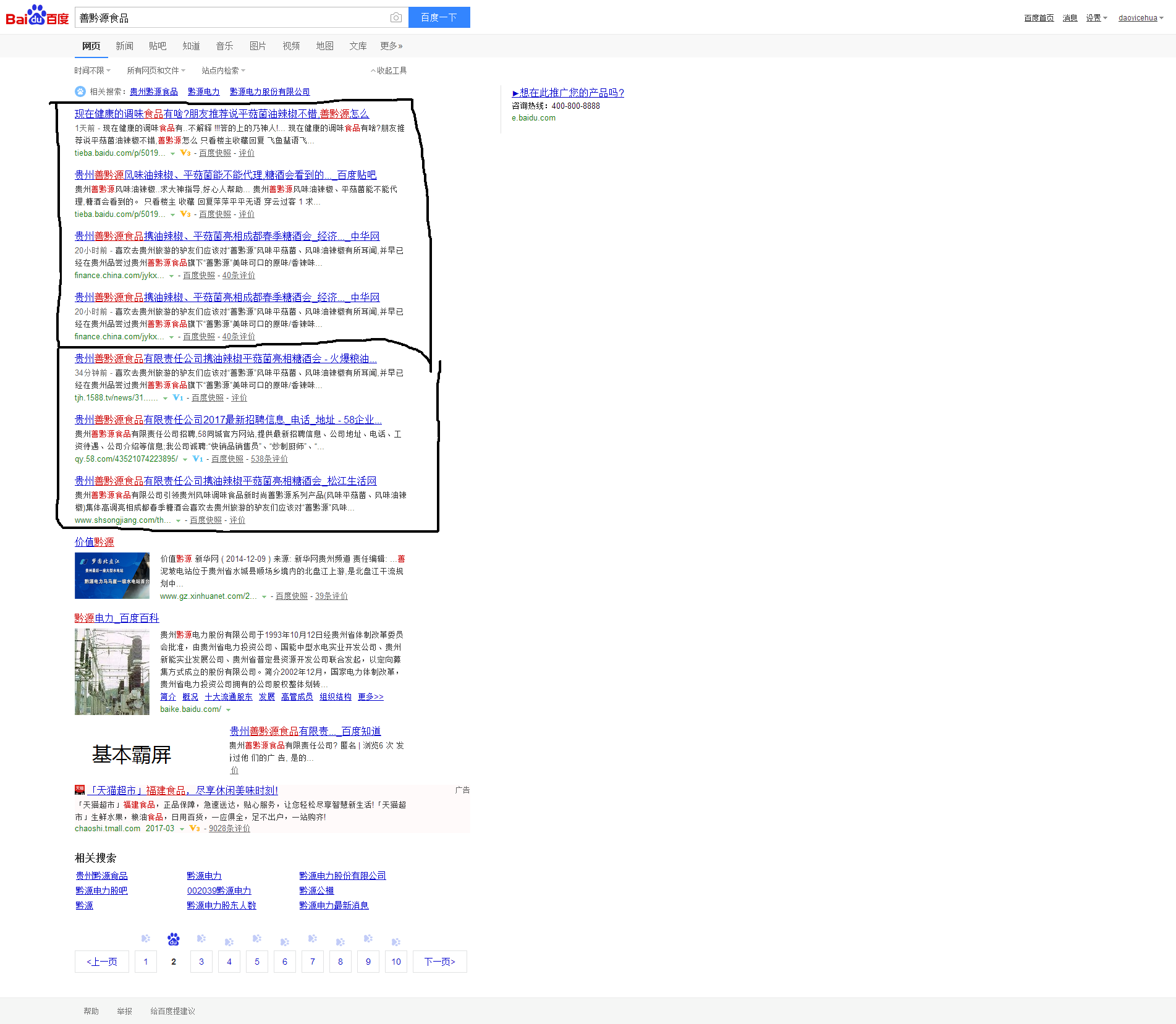Viewport: 1176px width, 1024px height.
Task: Open the 高管成员 sublink
Action: click(297, 697)
